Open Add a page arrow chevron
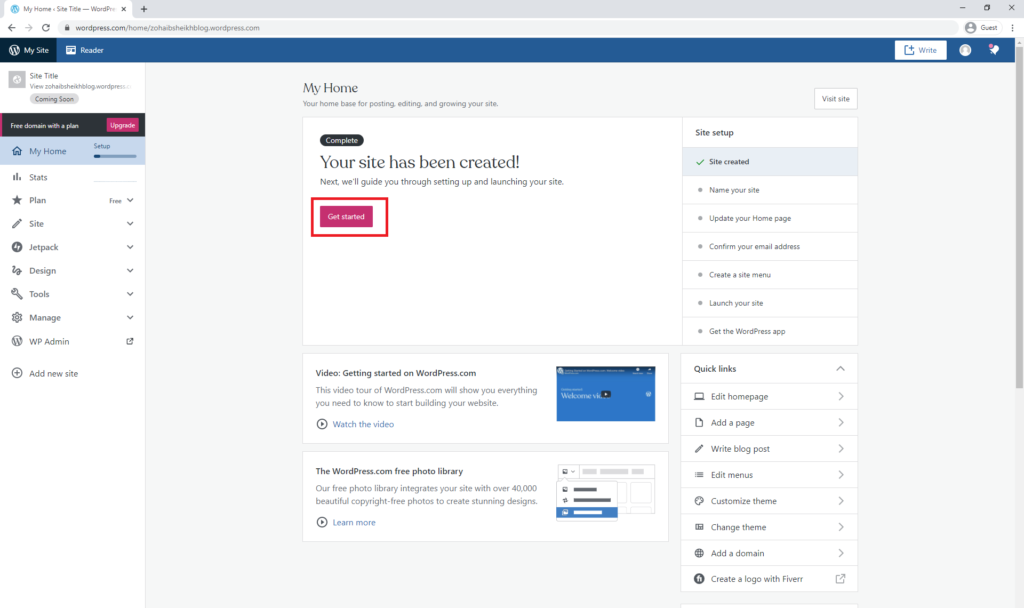Image resolution: width=1024 pixels, height=608 pixels. [841, 423]
